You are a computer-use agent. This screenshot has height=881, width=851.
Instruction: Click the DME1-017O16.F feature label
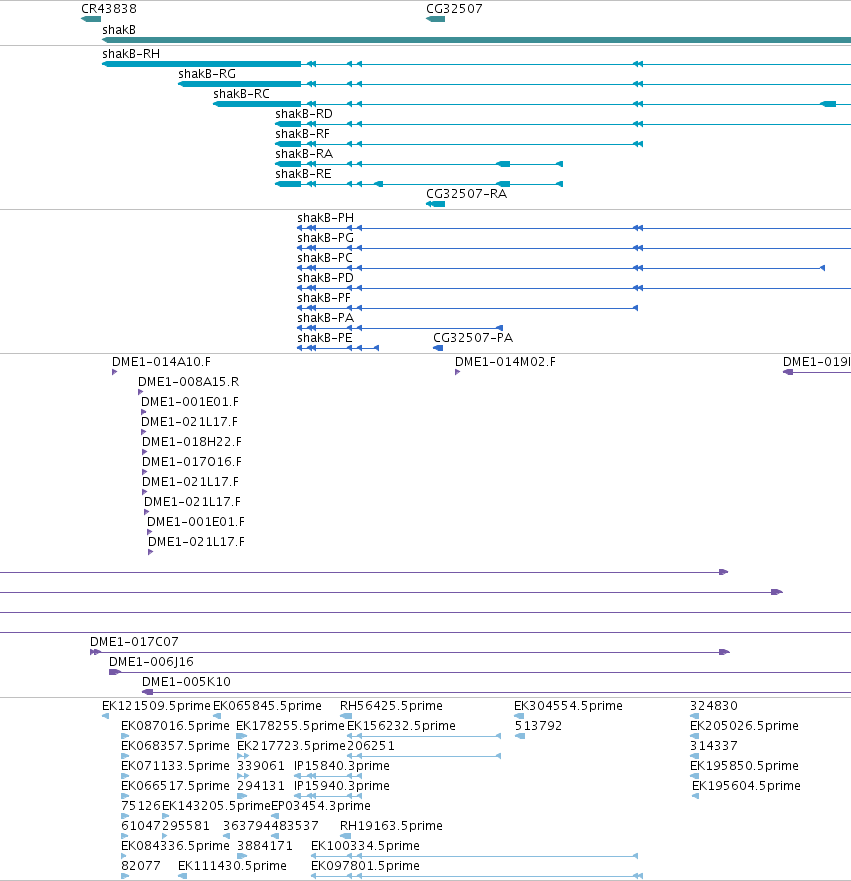pyautogui.click(x=192, y=462)
